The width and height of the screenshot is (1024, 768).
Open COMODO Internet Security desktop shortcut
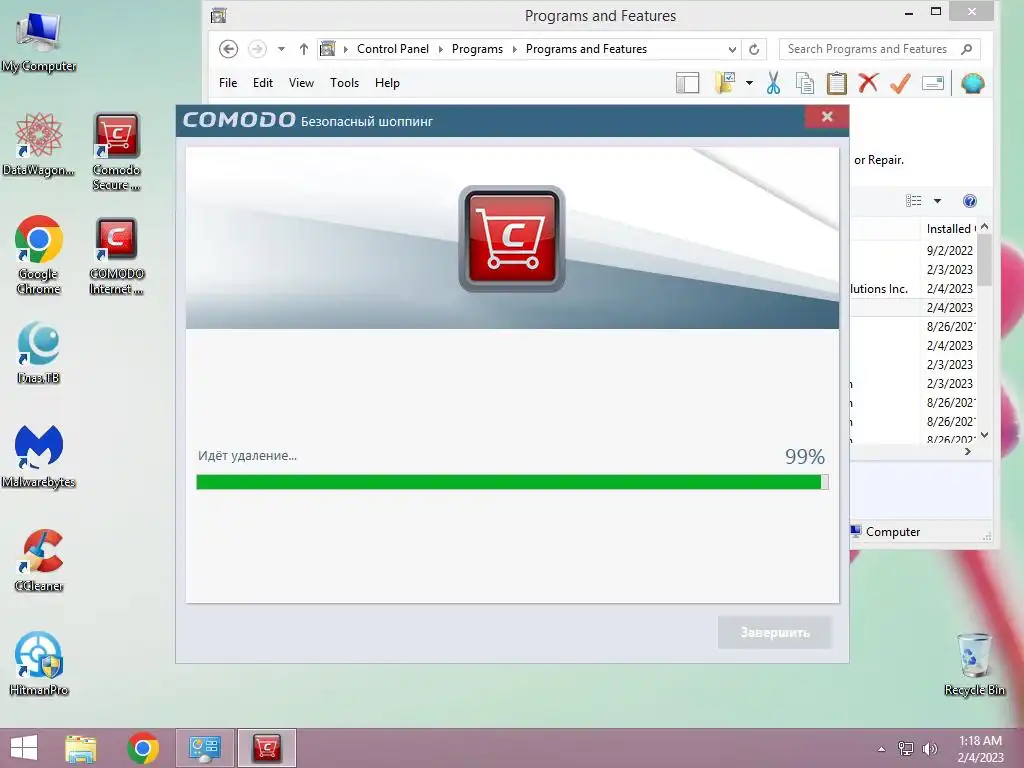[x=116, y=256]
